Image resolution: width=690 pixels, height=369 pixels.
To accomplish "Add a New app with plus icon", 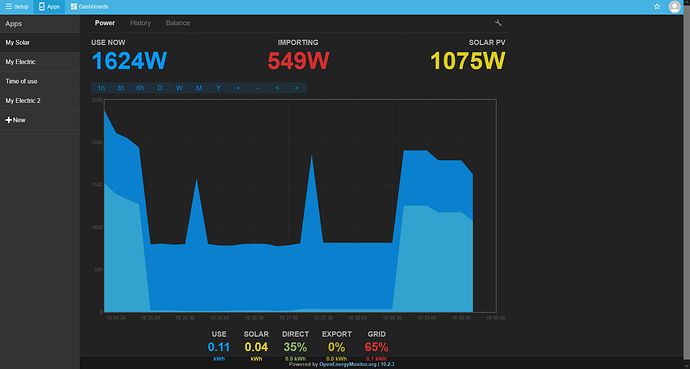I will coord(40,120).
